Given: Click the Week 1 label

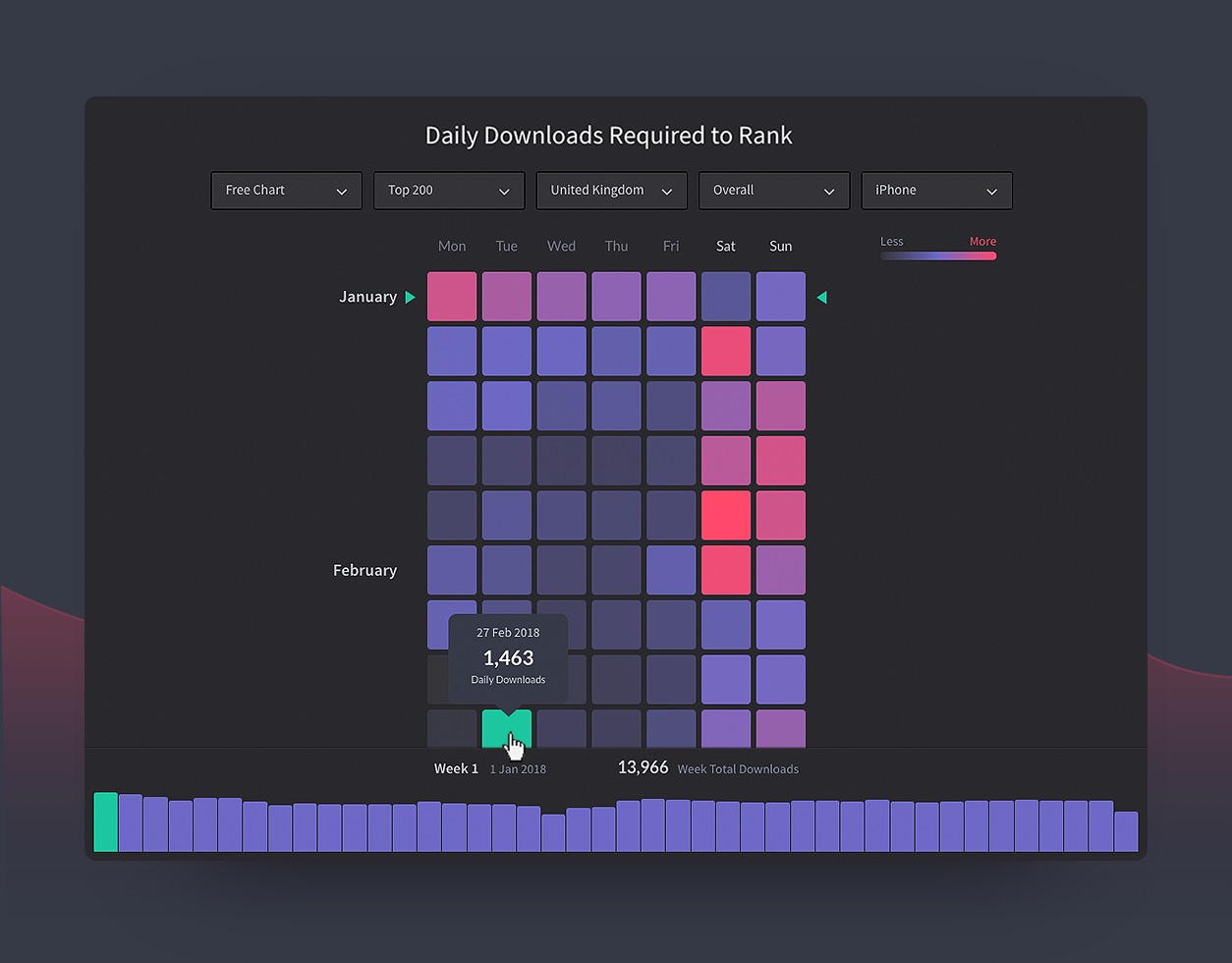Looking at the screenshot, I should (x=456, y=768).
